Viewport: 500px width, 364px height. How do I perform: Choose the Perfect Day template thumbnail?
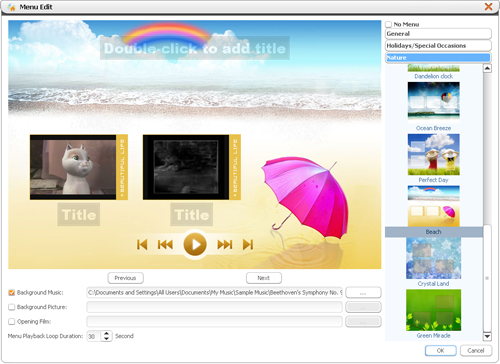click(433, 154)
